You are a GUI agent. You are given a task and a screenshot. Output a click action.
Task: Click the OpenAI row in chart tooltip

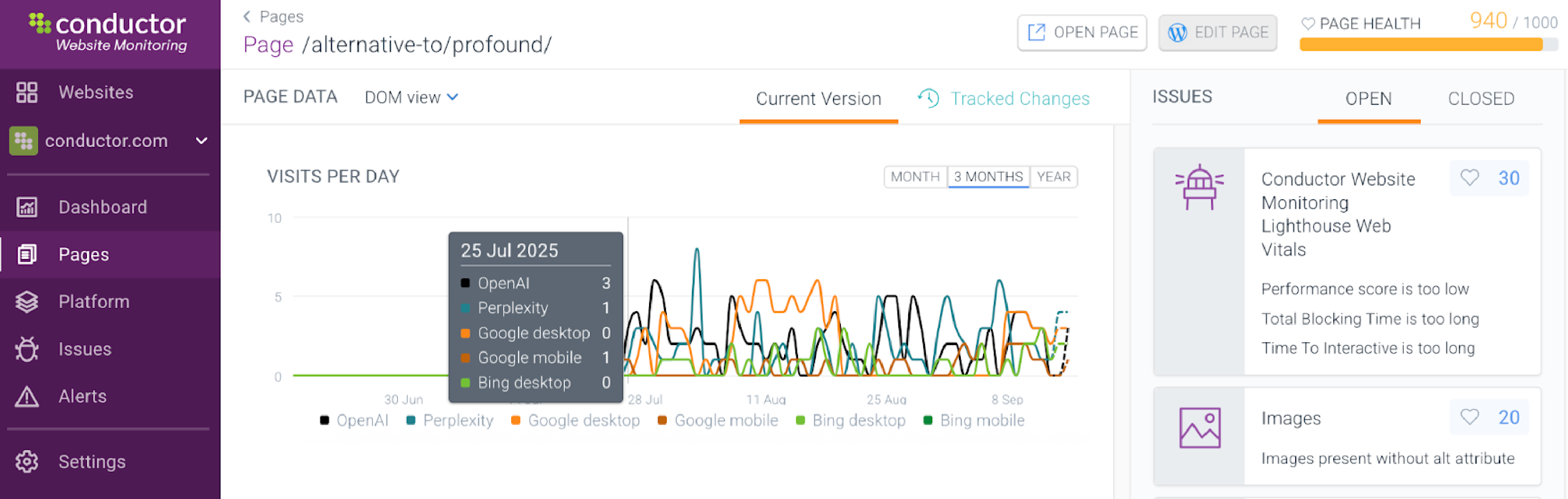(536, 283)
